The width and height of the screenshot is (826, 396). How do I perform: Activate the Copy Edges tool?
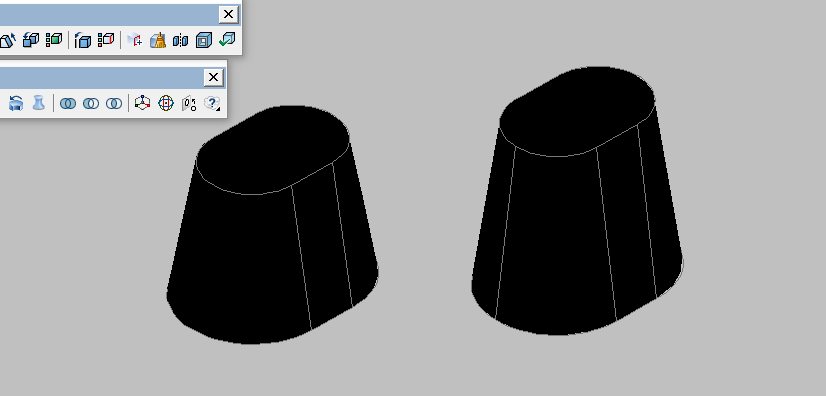[82, 40]
